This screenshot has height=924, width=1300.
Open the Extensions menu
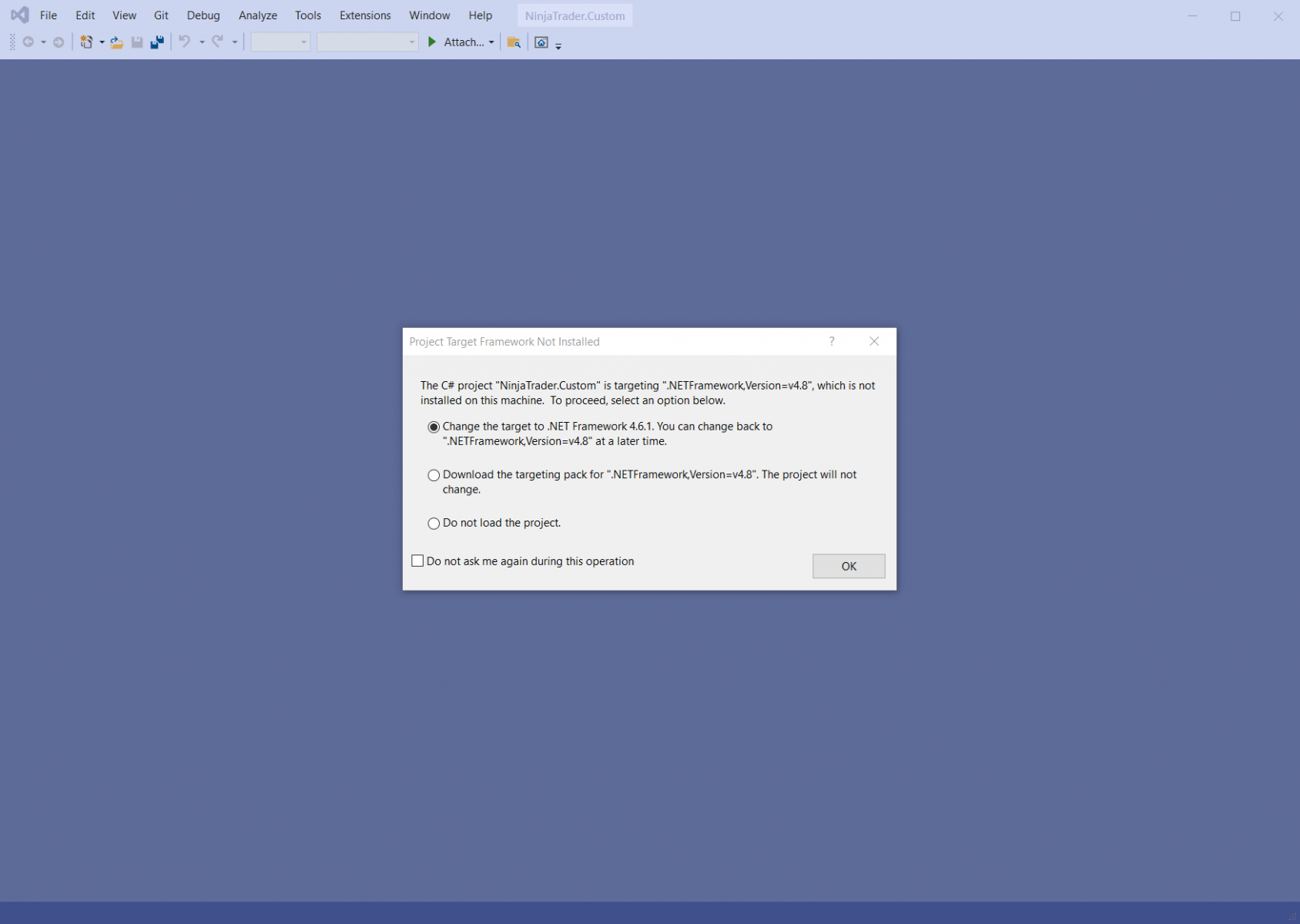click(365, 15)
